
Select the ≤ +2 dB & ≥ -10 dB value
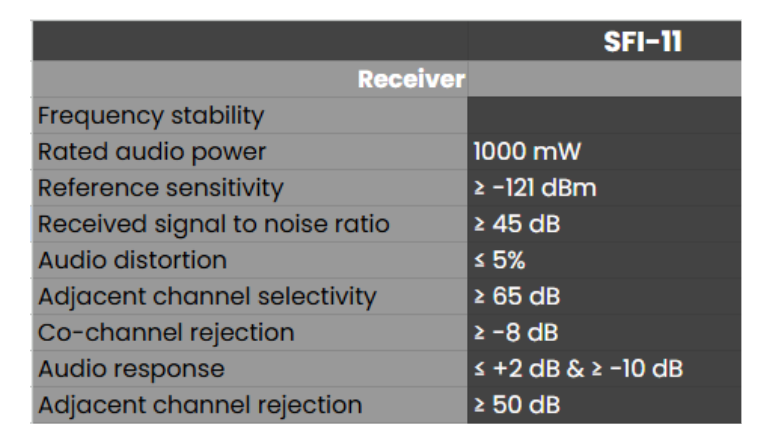[x=578, y=369]
